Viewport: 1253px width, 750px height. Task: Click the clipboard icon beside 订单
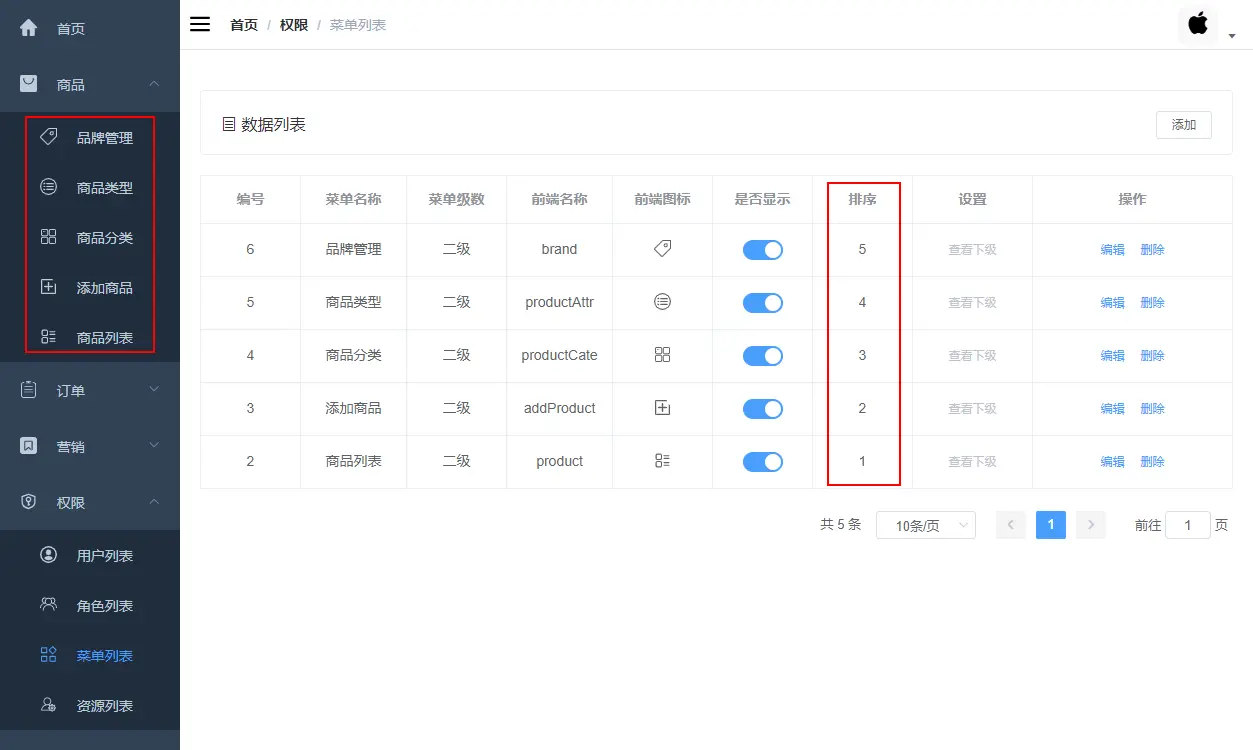coord(29,390)
